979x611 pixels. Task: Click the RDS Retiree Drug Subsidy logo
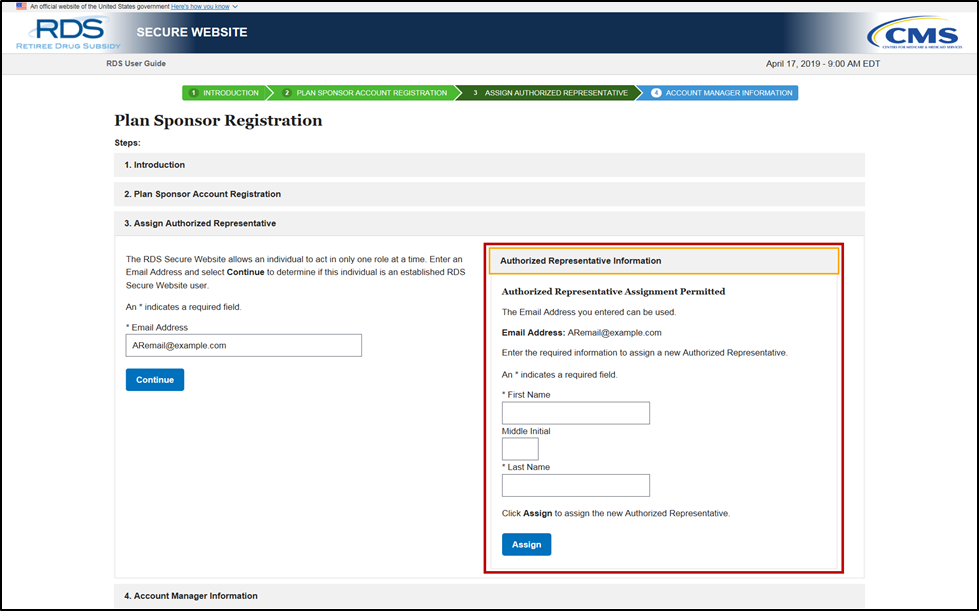(x=68, y=33)
